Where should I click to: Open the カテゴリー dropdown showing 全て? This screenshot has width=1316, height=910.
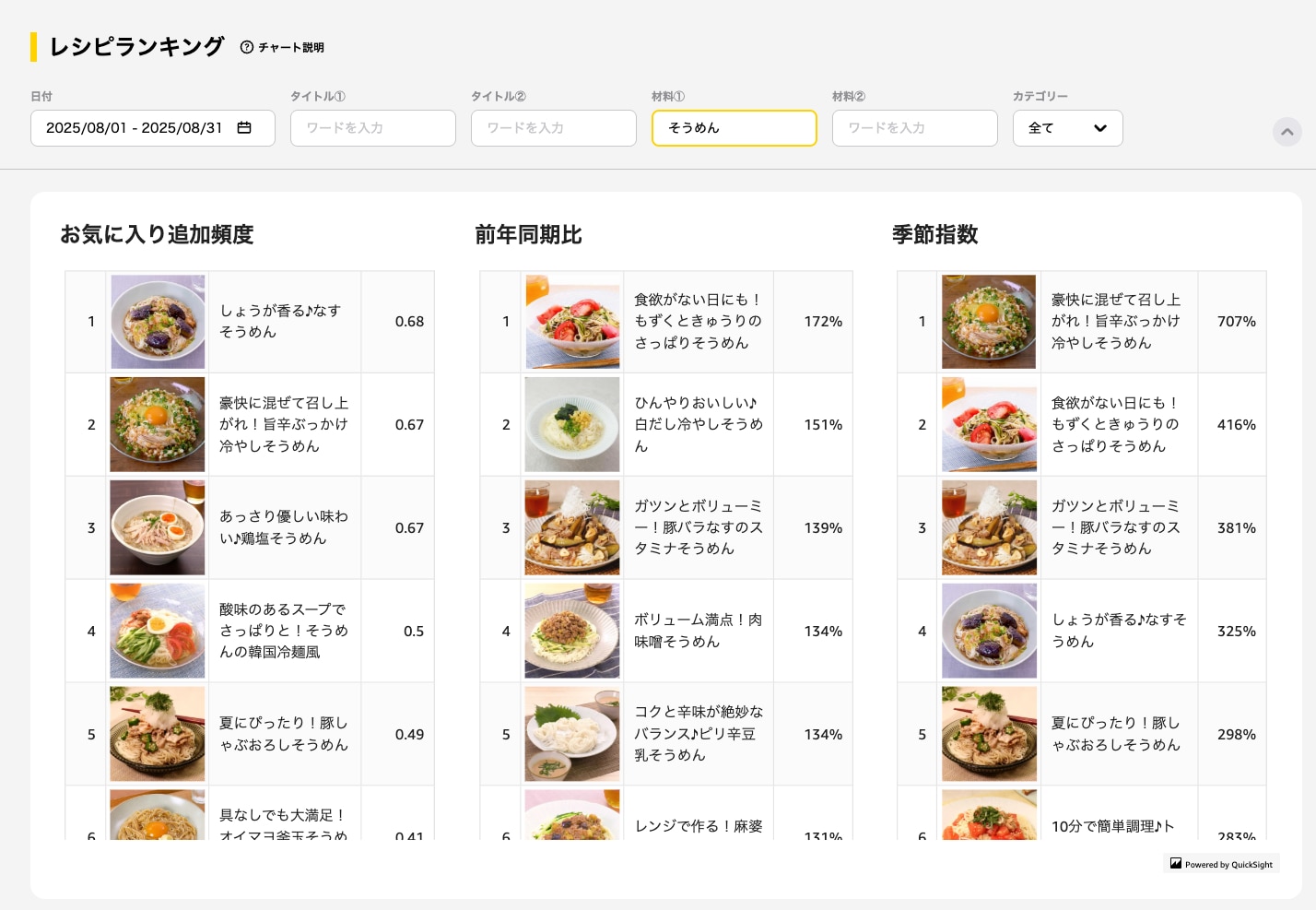tap(1067, 128)
